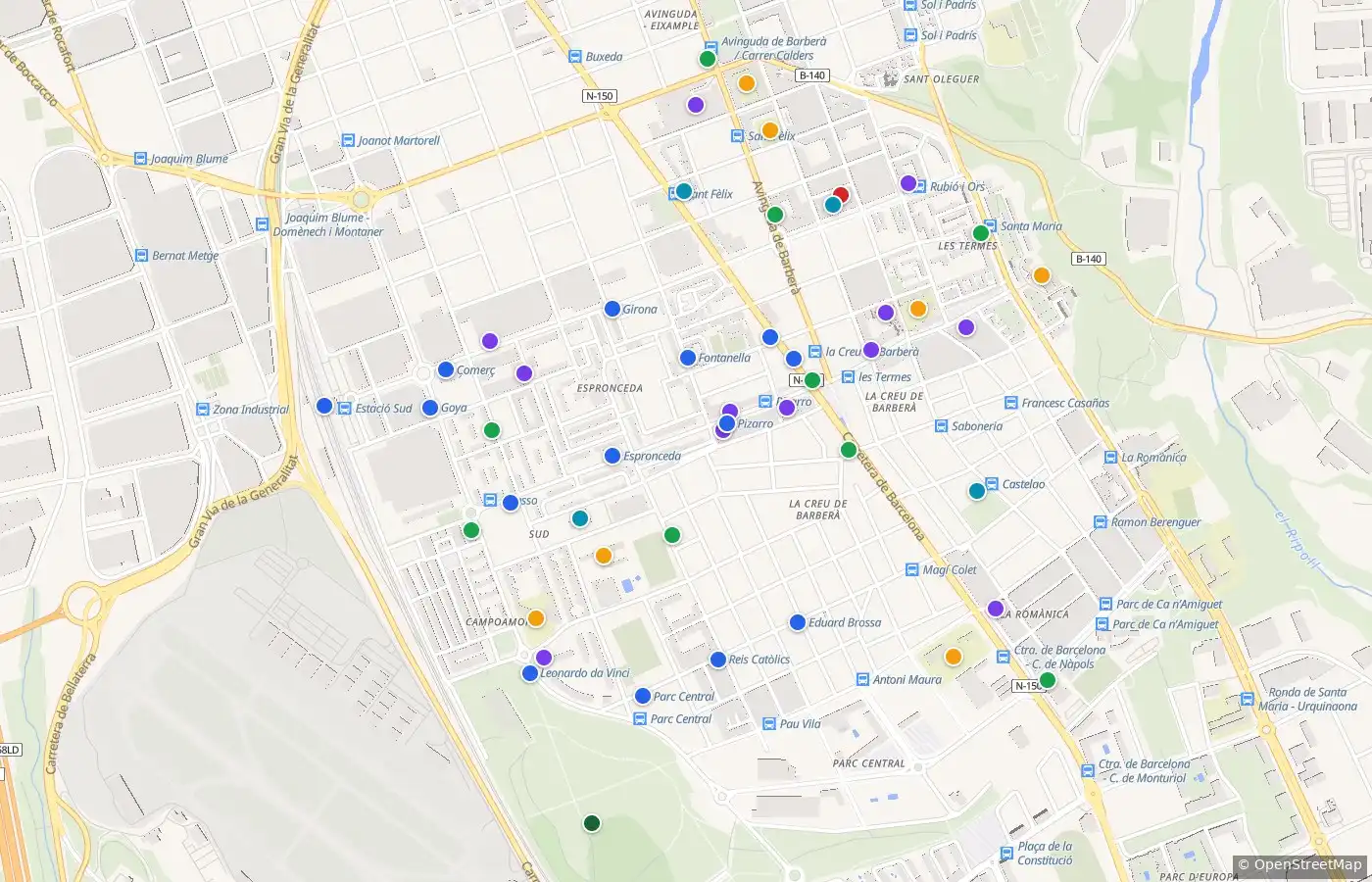This screenshot has width=1372, height=882.
Task: Select the teal marker at Sant Fèlix
Action: [x=684, y=191]
